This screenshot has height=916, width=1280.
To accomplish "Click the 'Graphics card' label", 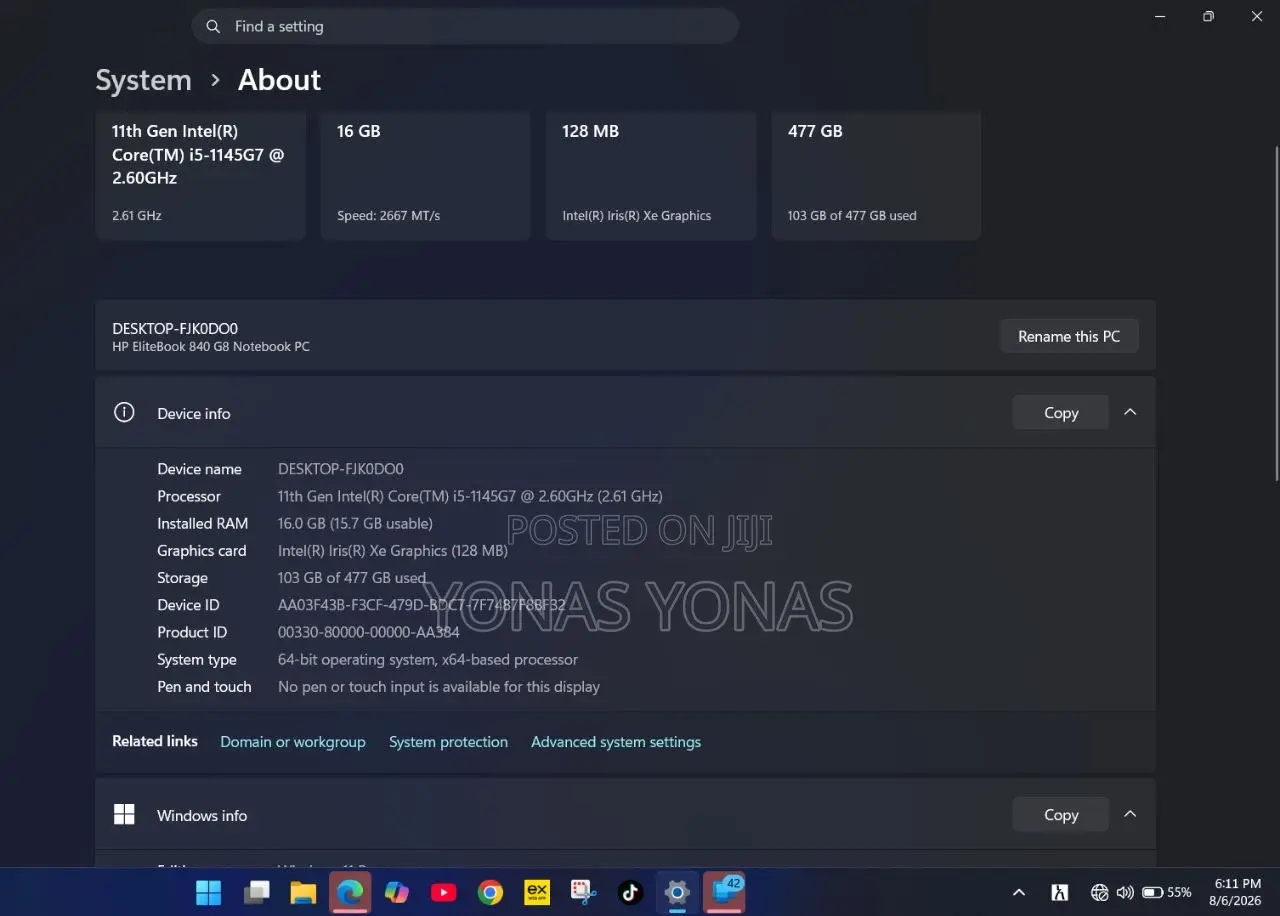I will (201, 551).
